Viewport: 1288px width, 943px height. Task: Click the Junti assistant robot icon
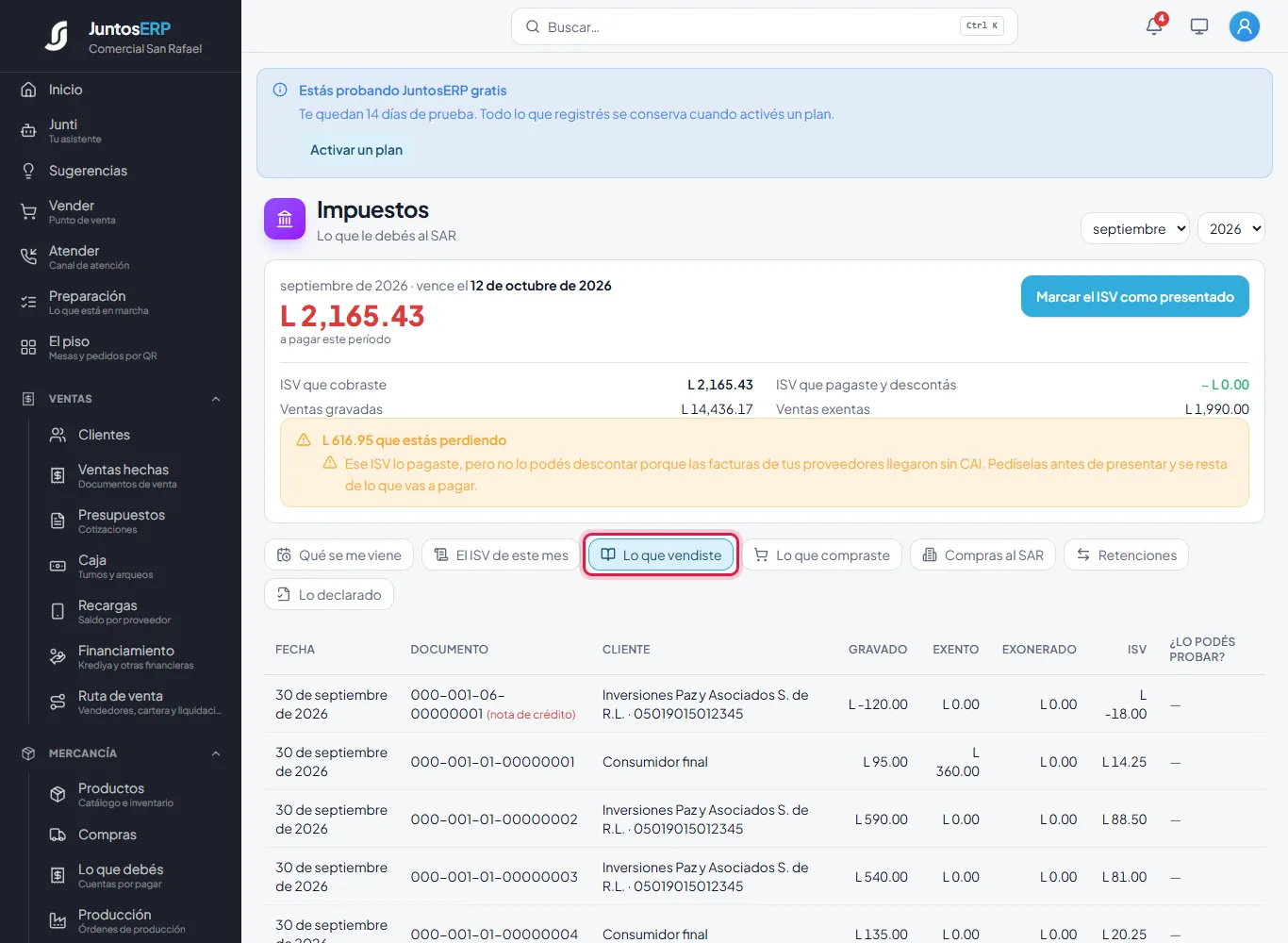(x=28, y=130)
